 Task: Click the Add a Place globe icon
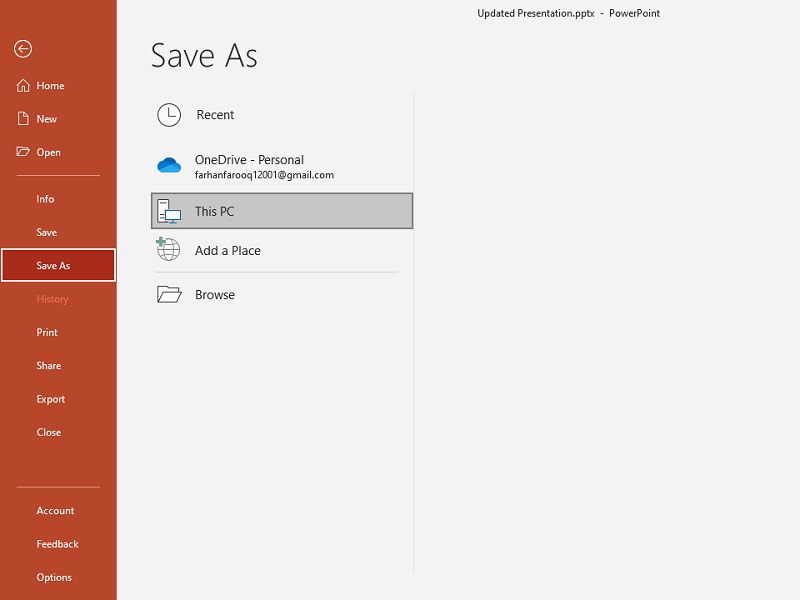[168, 249]
